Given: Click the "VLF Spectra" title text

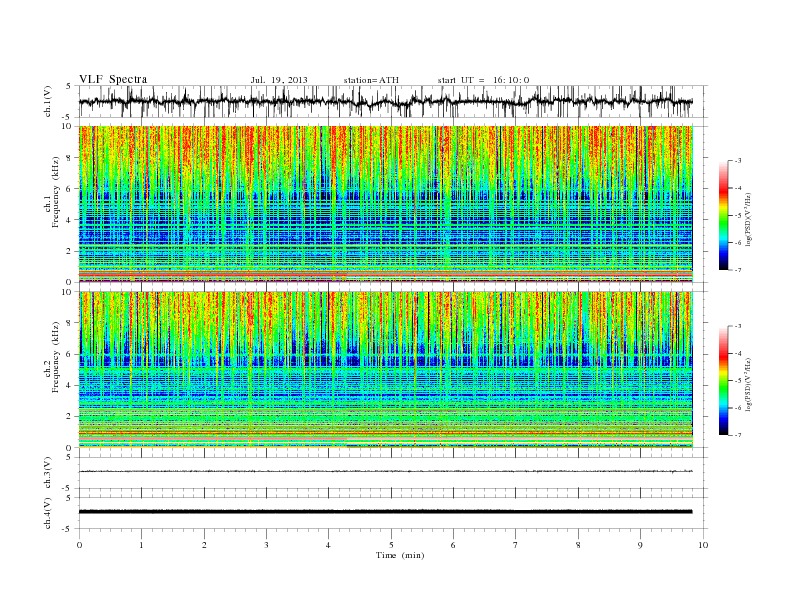Looking at the screenshot, I should (x=113, y=79).
